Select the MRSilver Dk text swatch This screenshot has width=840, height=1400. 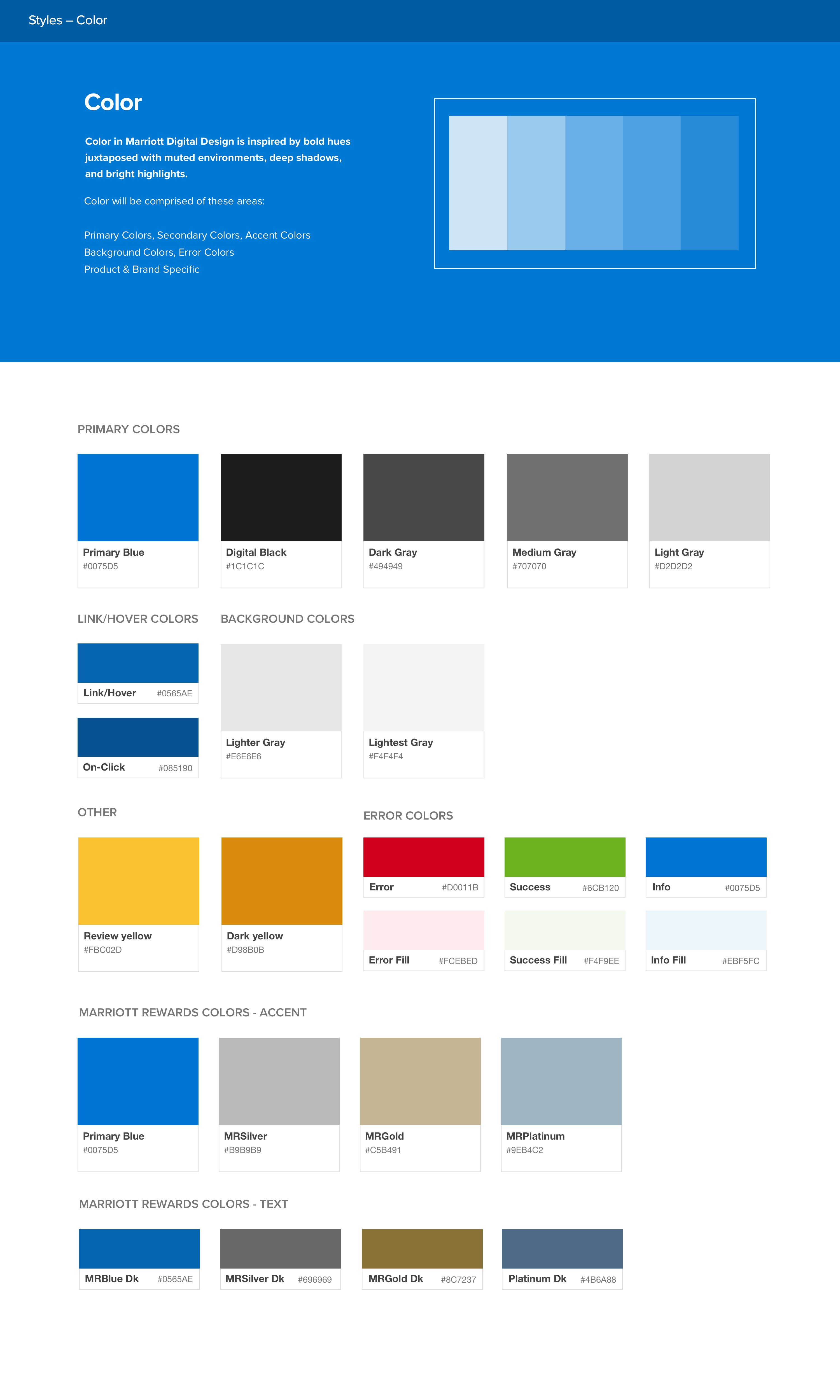click(x=280, y=1248)
